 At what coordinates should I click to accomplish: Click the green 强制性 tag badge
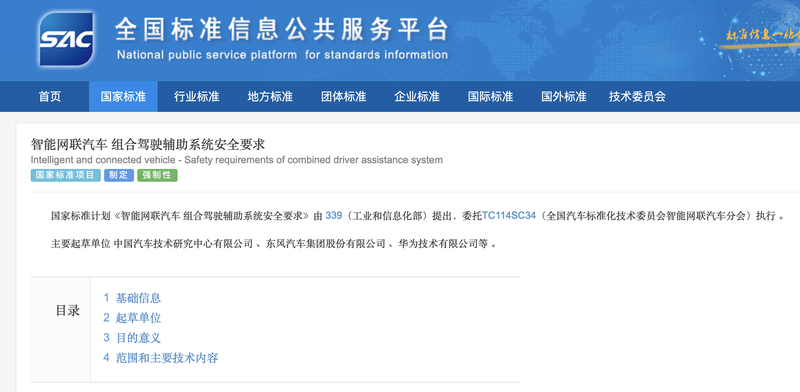pos(157,176)
